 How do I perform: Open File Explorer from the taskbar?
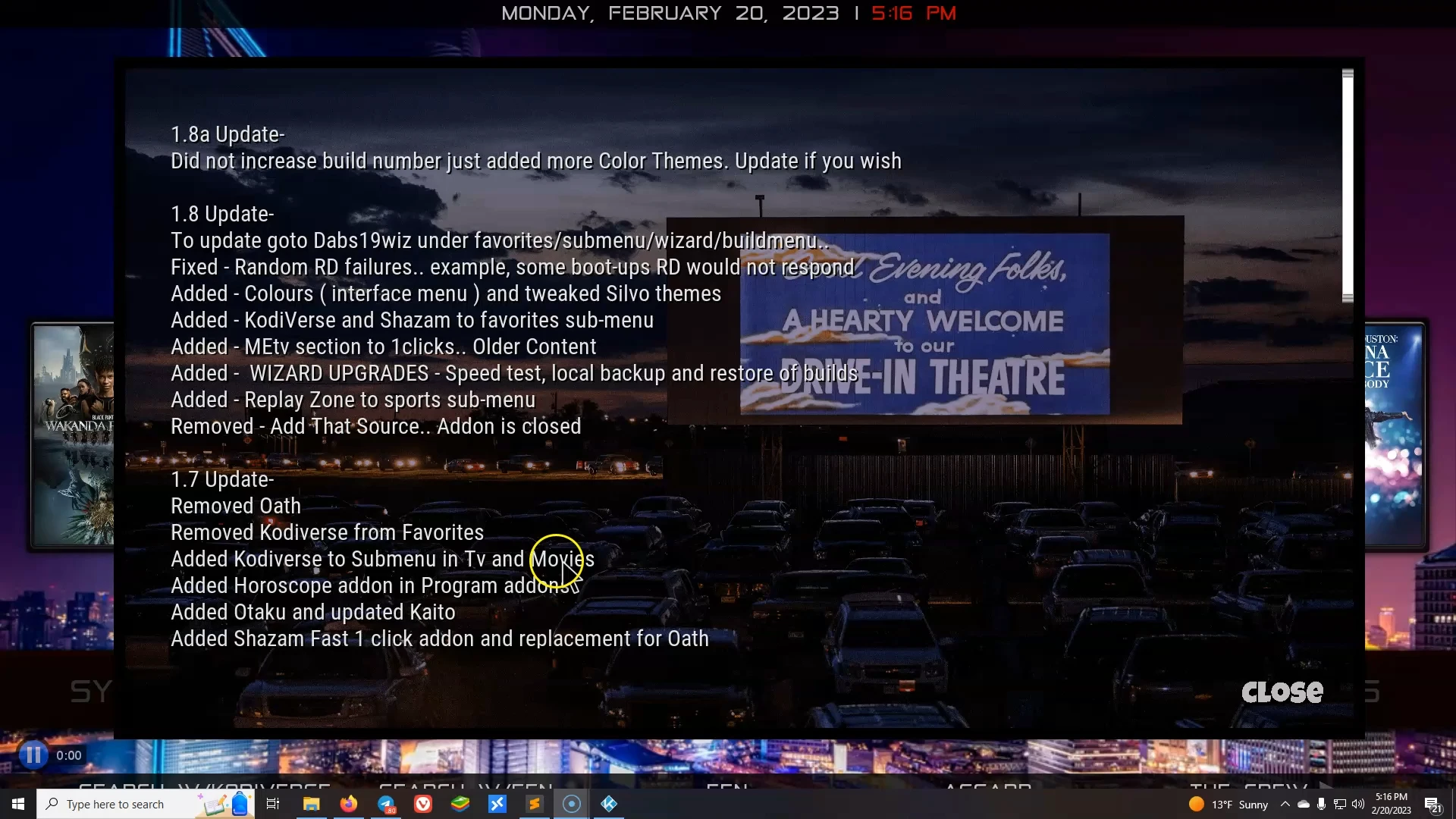311,804
